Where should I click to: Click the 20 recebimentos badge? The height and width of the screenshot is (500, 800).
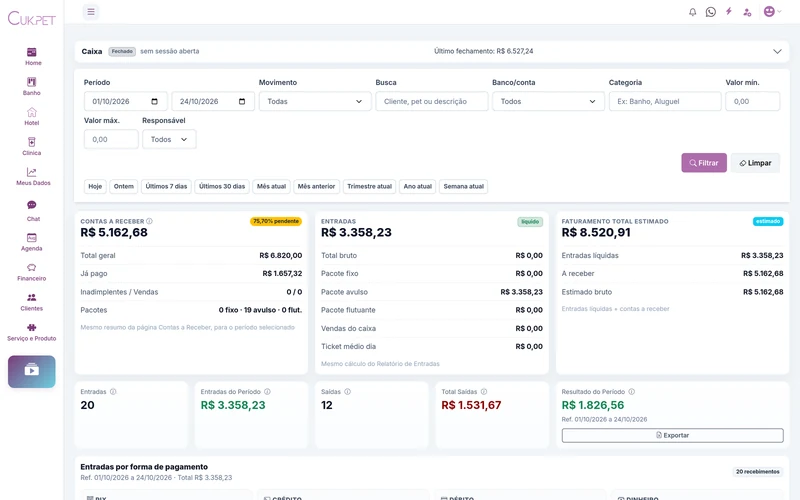pos(758,472)
